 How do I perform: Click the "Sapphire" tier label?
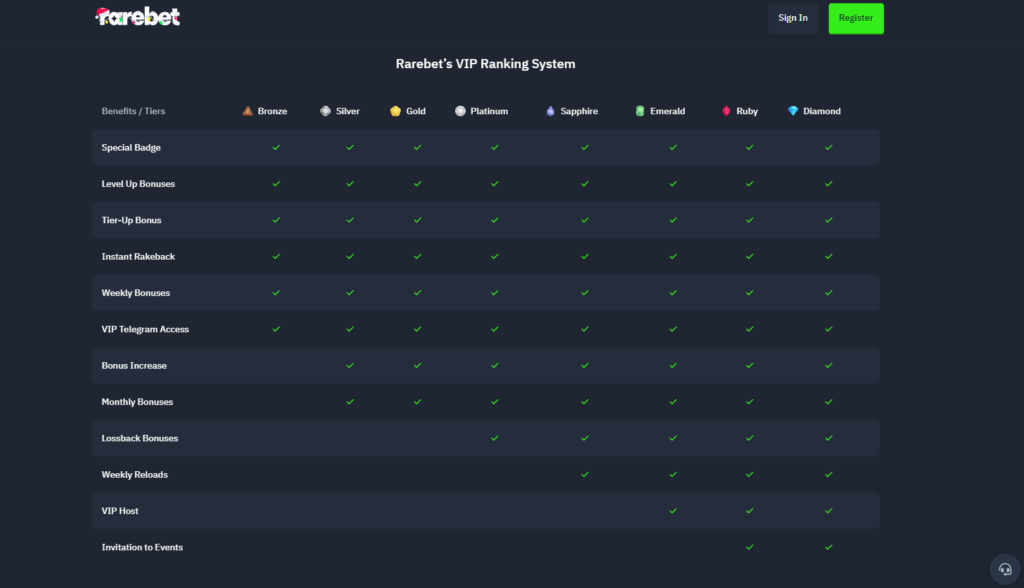pyautogui.click(x=579, y=111)
